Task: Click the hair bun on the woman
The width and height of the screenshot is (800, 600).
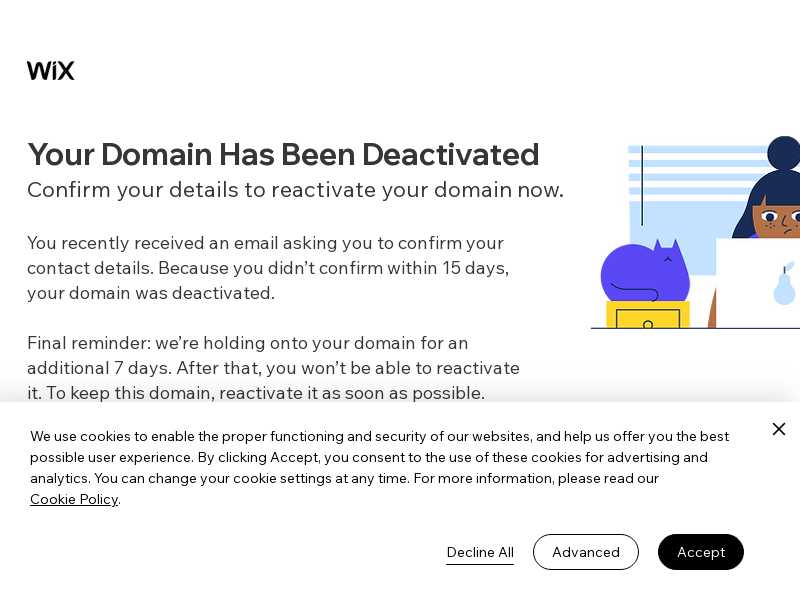Action: pos(785,153)
